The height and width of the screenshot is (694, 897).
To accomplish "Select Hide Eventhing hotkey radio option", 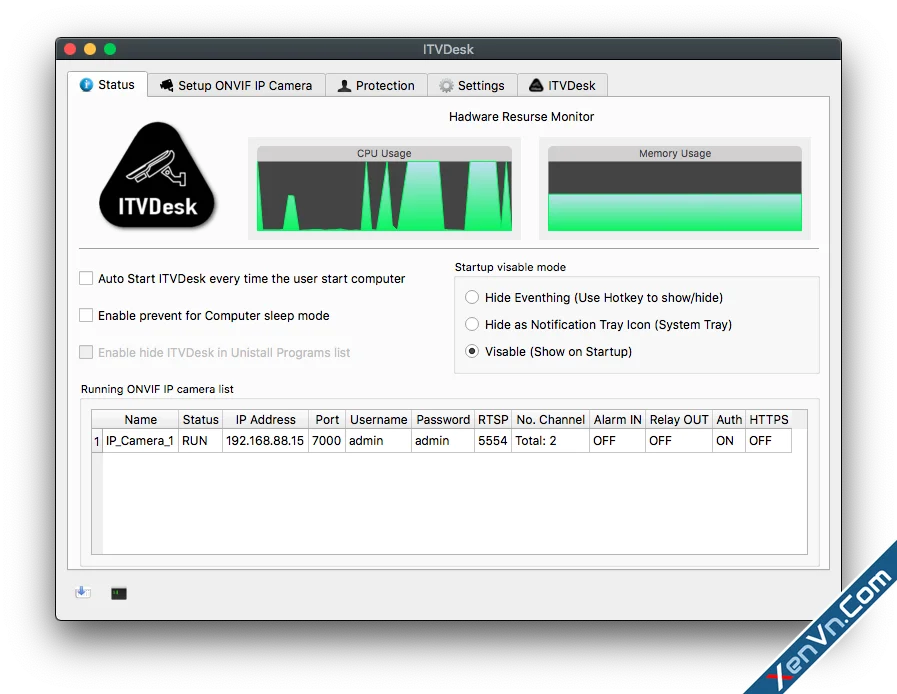I will (472, 297).
